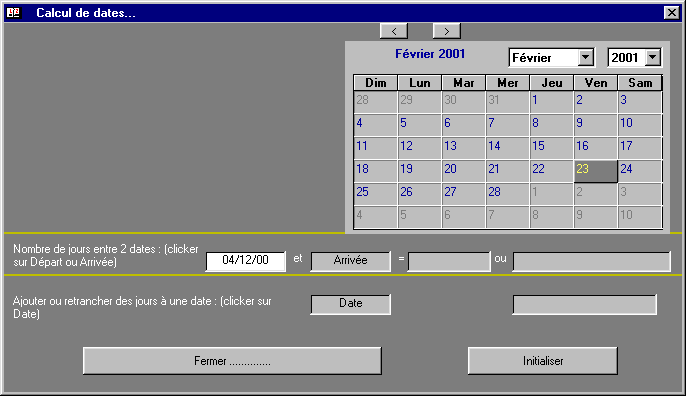Select February 4 in the Dim column
Screen dimensions: 686x396
(x=375, y=125)
